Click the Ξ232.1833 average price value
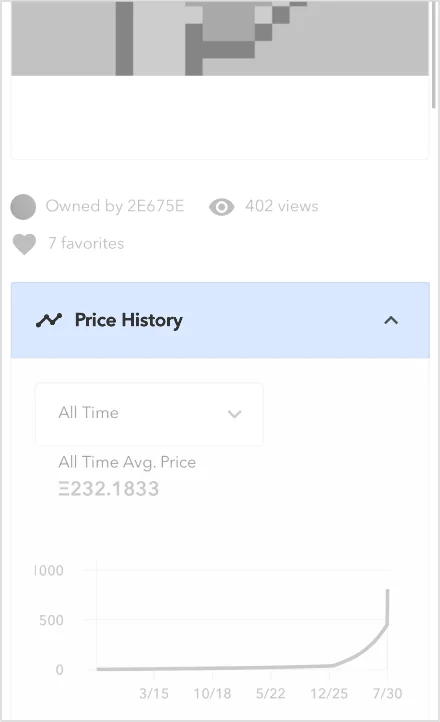 (109, 489)
